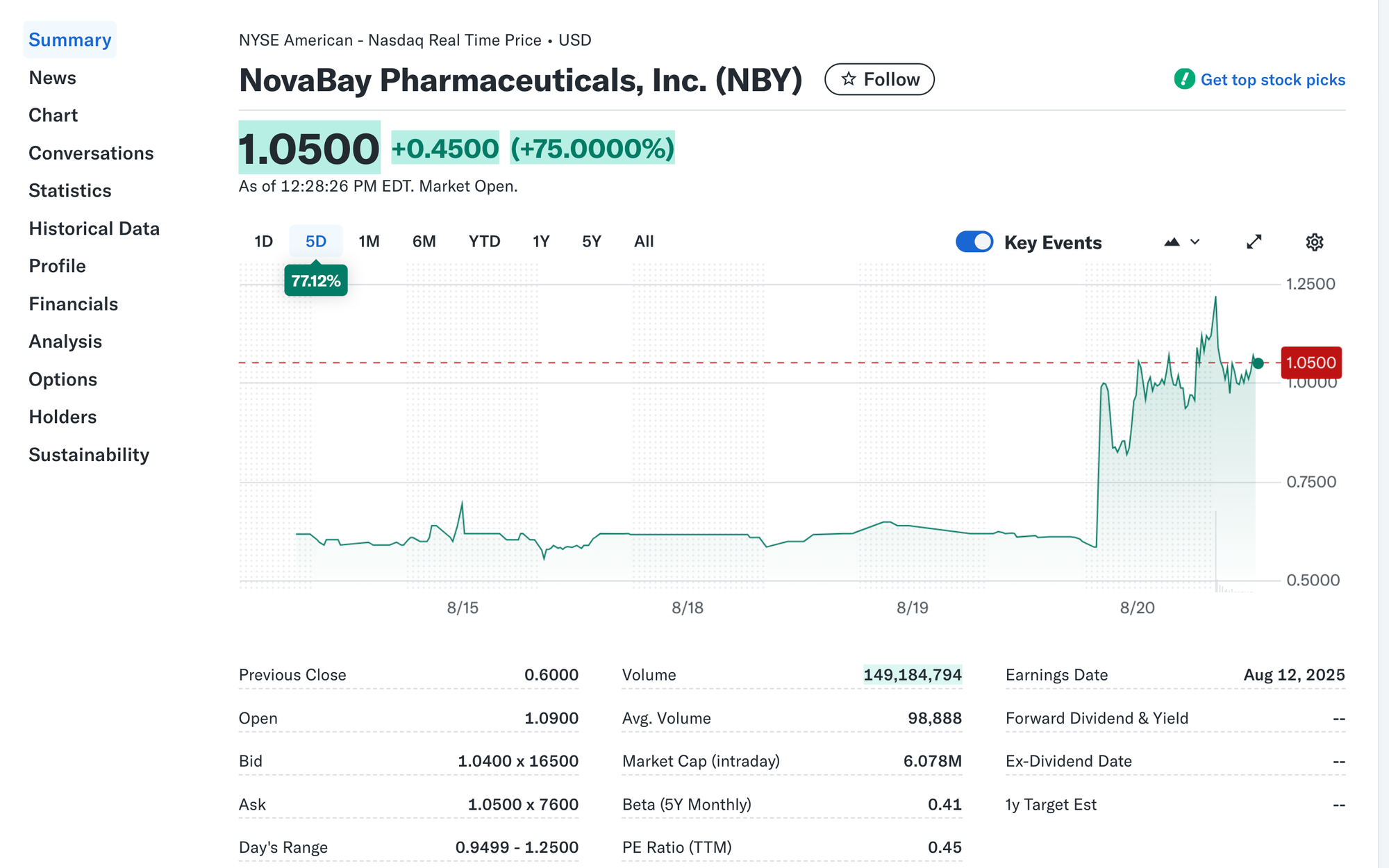This screenshot has height=868, width=1389.
Task: Select the 6M chart range
Action: pyautogui.click(x=424, y=241)
